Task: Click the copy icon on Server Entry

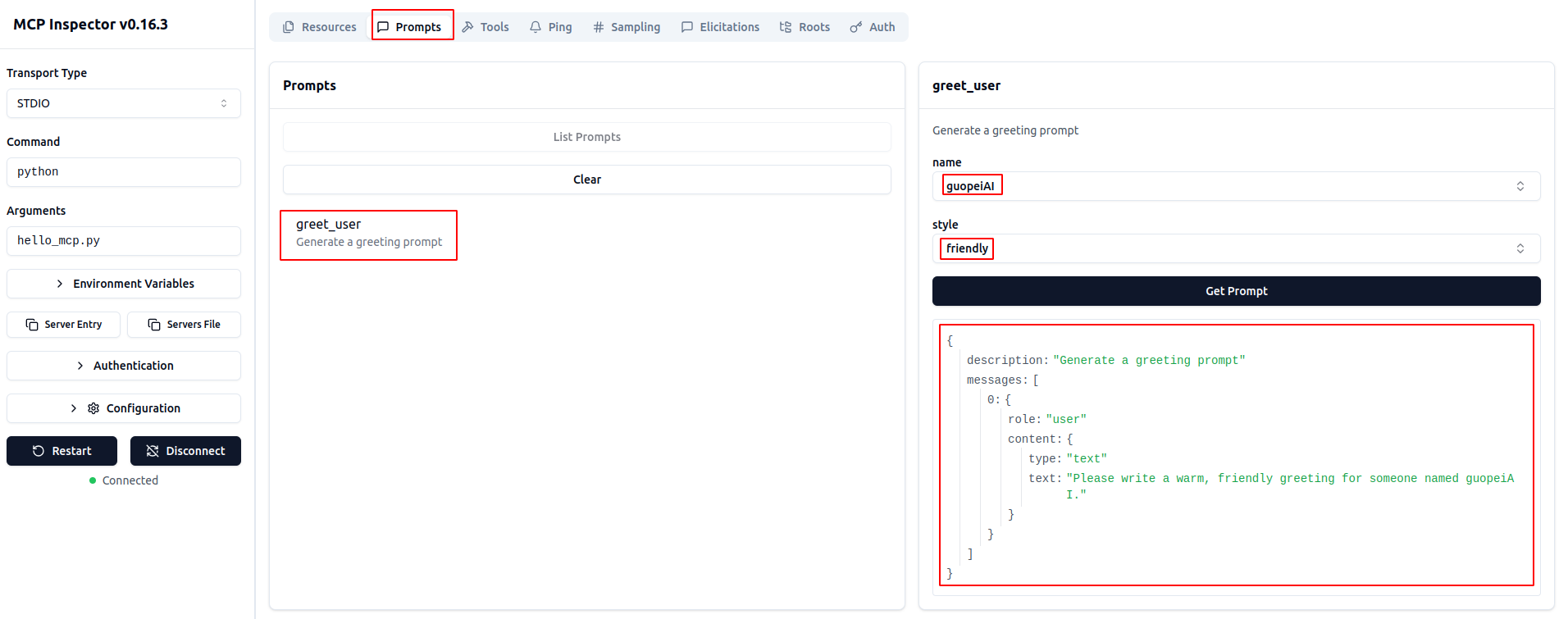Action: tap(32, 325)
